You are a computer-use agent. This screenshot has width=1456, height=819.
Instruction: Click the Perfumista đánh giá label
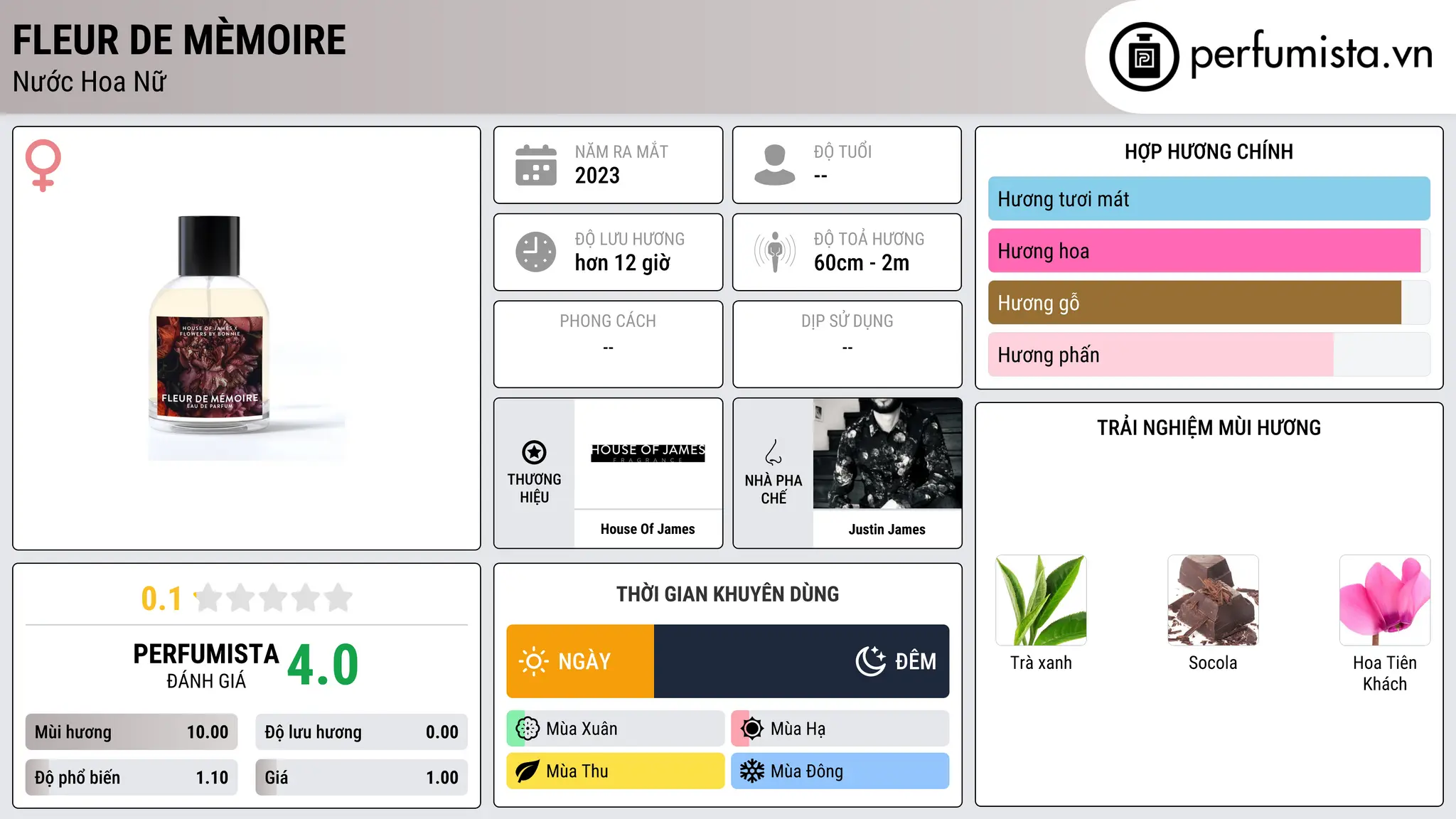point(206,666)
